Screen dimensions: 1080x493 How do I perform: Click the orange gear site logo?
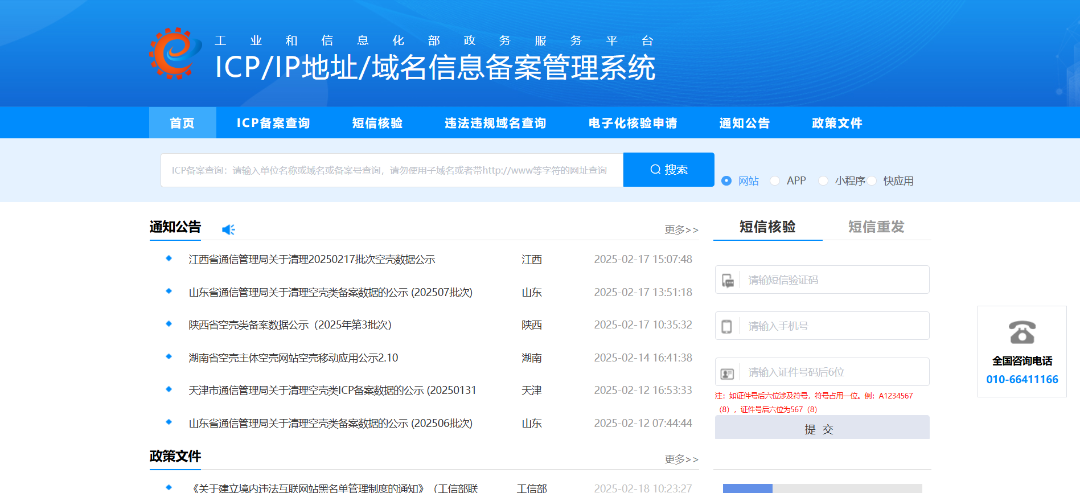coord(175,52)
